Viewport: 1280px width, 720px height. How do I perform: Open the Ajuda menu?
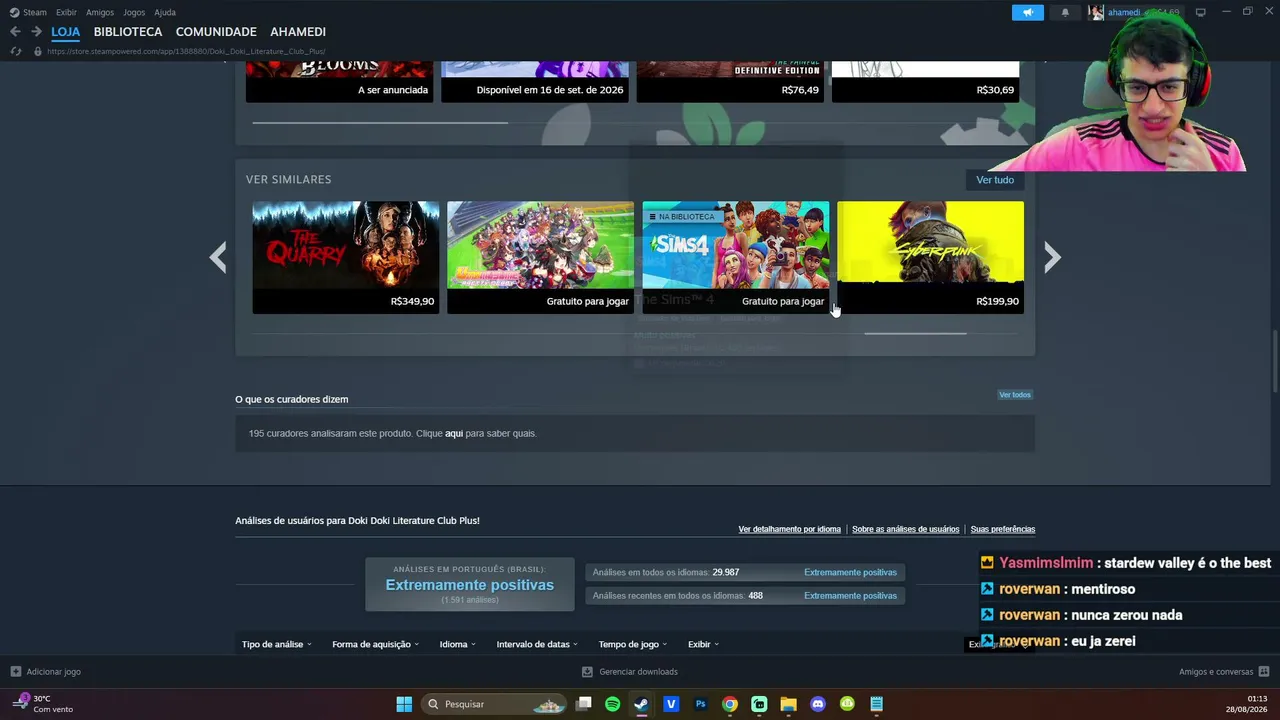pyautogui.click(x=165, y=12)
